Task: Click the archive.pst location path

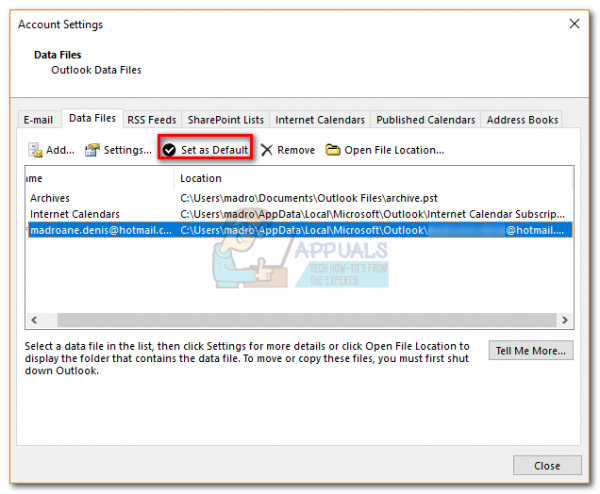Action: point(308,198)
